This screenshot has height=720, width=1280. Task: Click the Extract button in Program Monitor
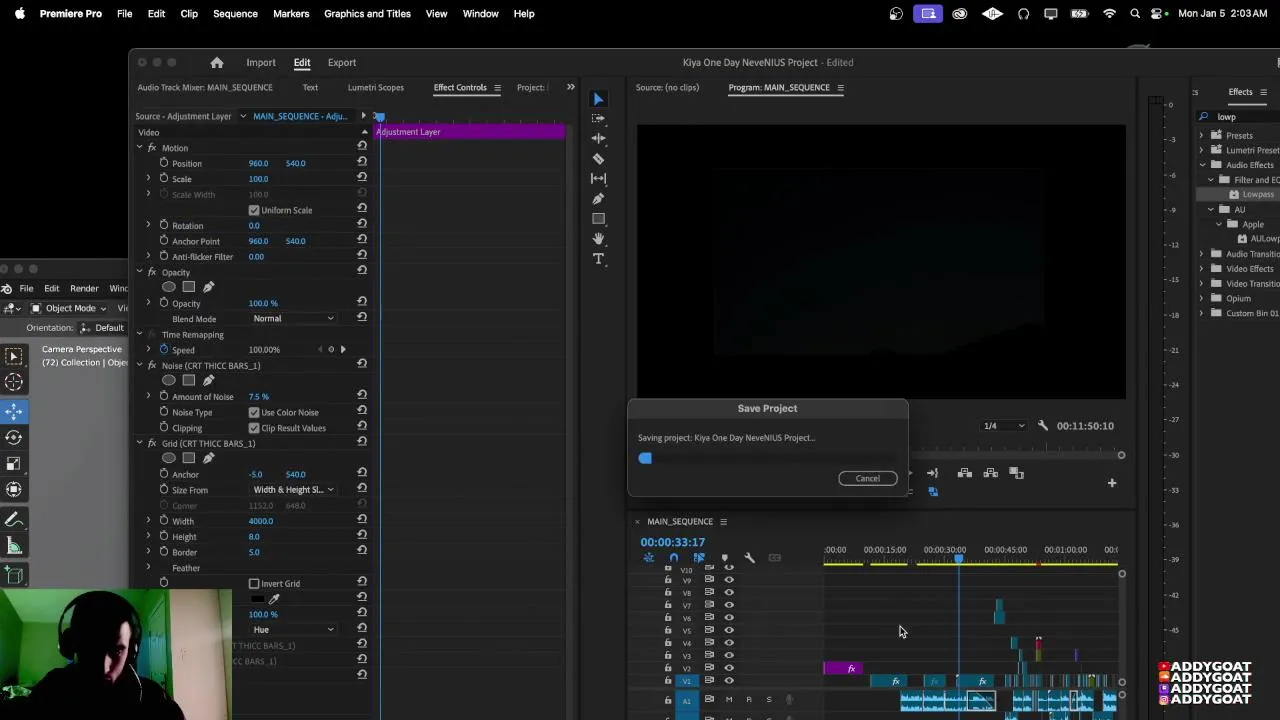coord(990,473)
